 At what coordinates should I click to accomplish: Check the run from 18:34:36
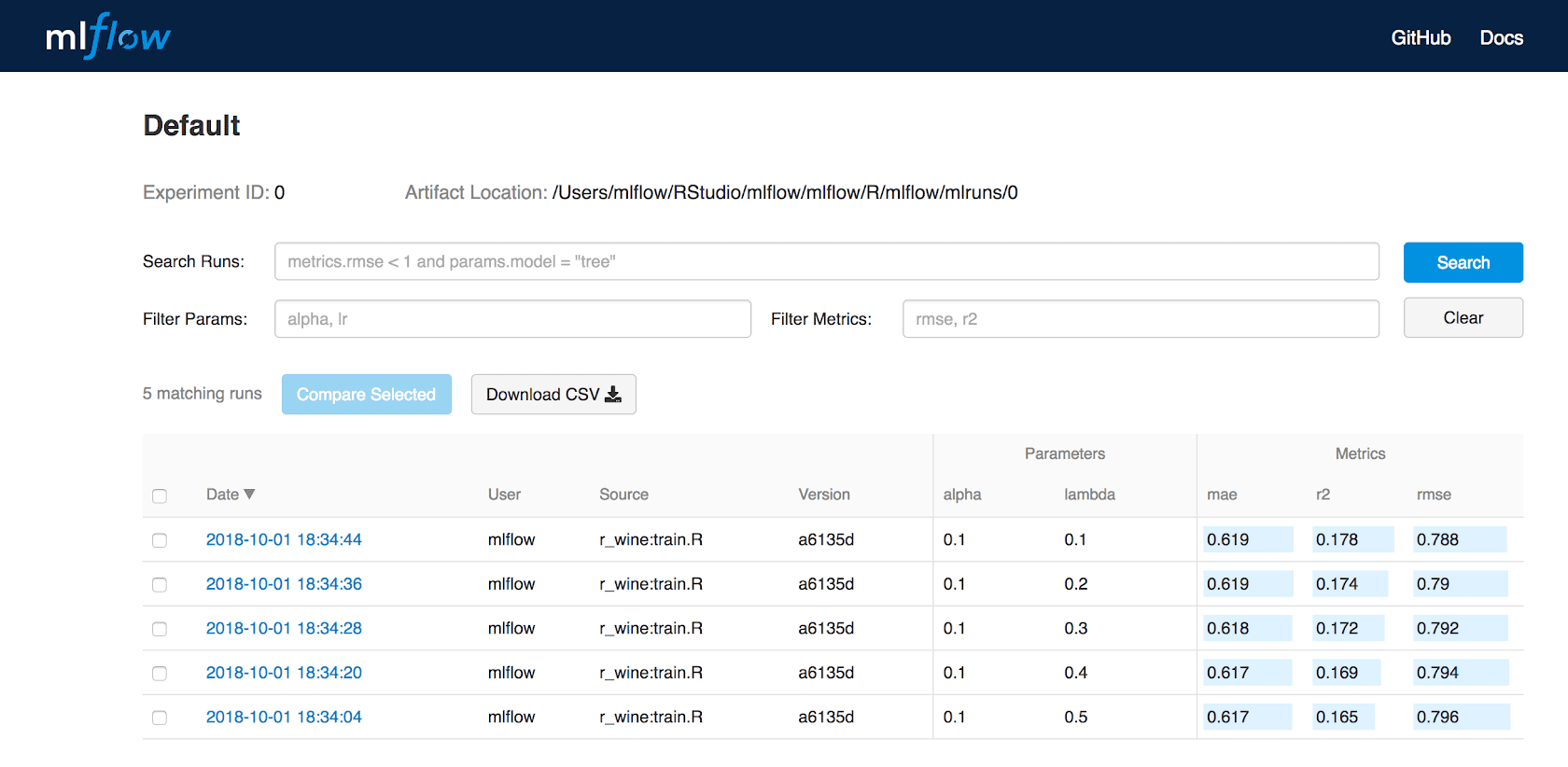[x=160, y=585]
